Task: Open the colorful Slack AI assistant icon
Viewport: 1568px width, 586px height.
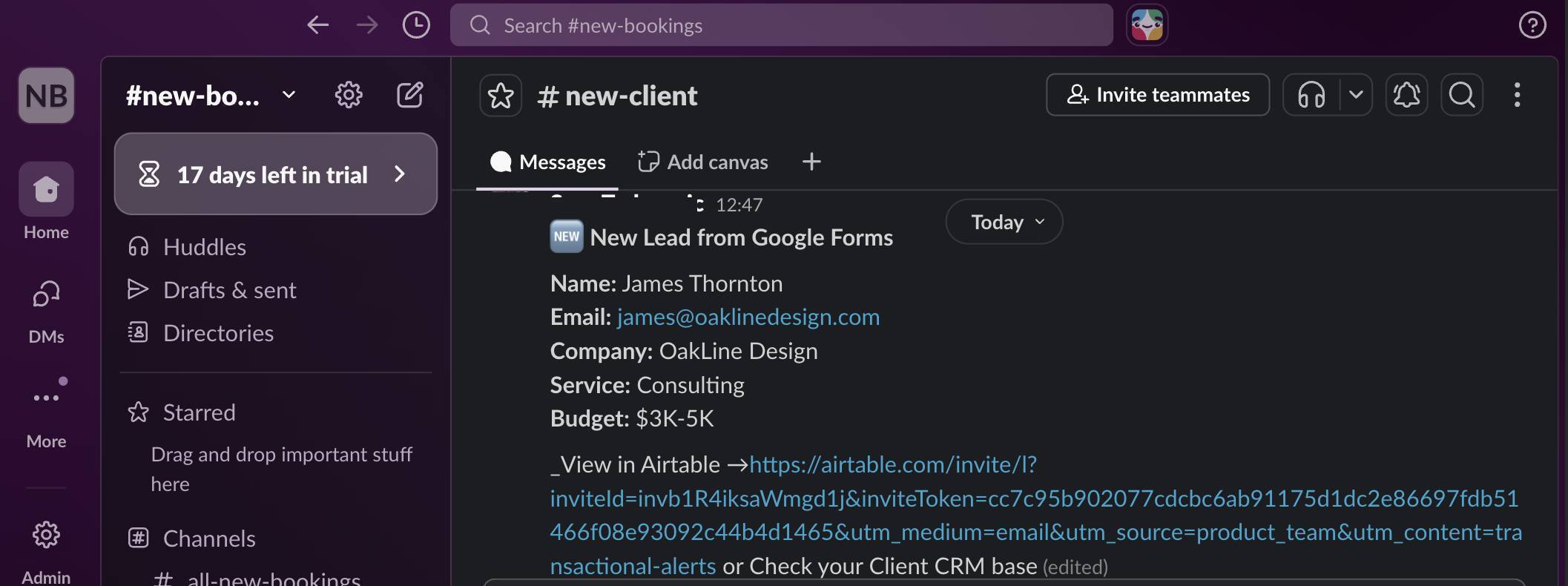Action: pos(1147,25)
